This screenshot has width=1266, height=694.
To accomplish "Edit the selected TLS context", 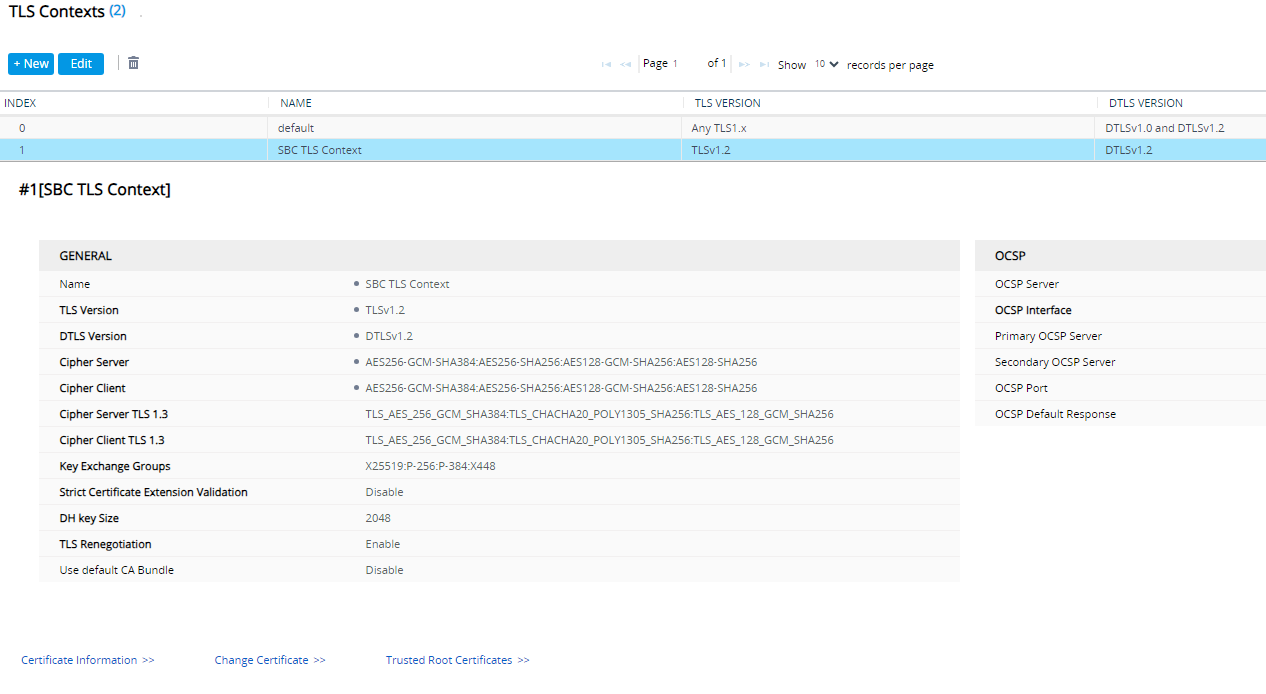I will pyautogui.click(x=81, y=64).
